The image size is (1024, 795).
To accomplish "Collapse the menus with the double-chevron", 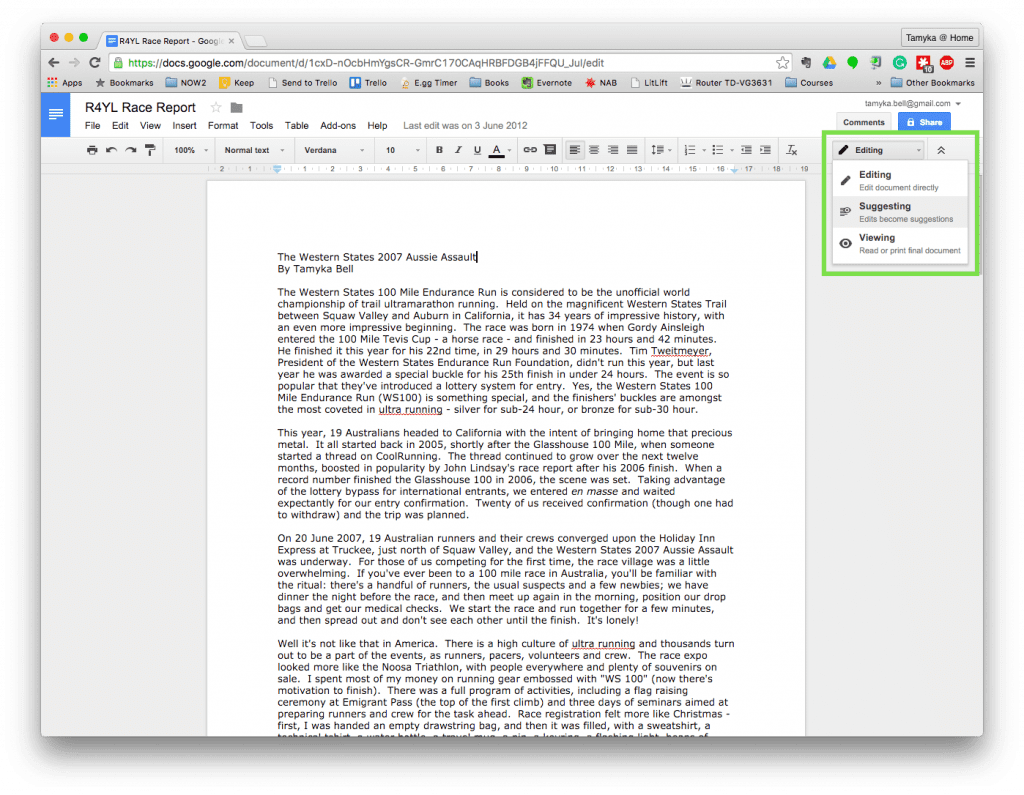I will [x=941, y=150].
